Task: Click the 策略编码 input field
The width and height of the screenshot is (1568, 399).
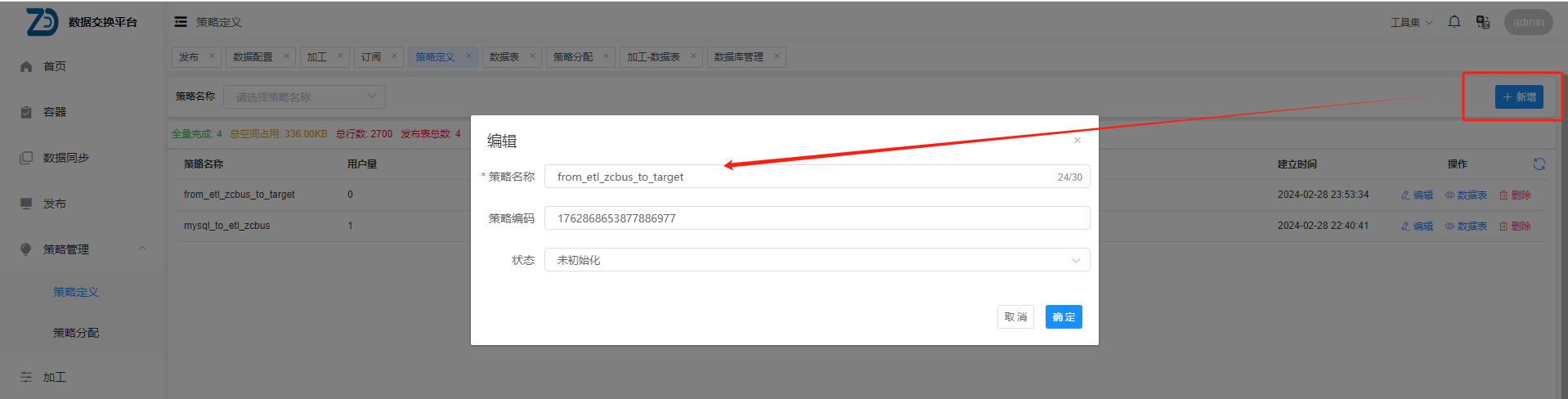Action: [816, 218]
